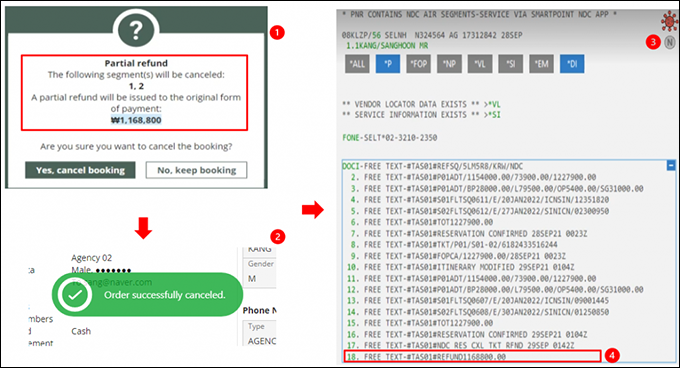Click the highlighted ₩1,168,800 refund amount

click(x=136, y=120)
